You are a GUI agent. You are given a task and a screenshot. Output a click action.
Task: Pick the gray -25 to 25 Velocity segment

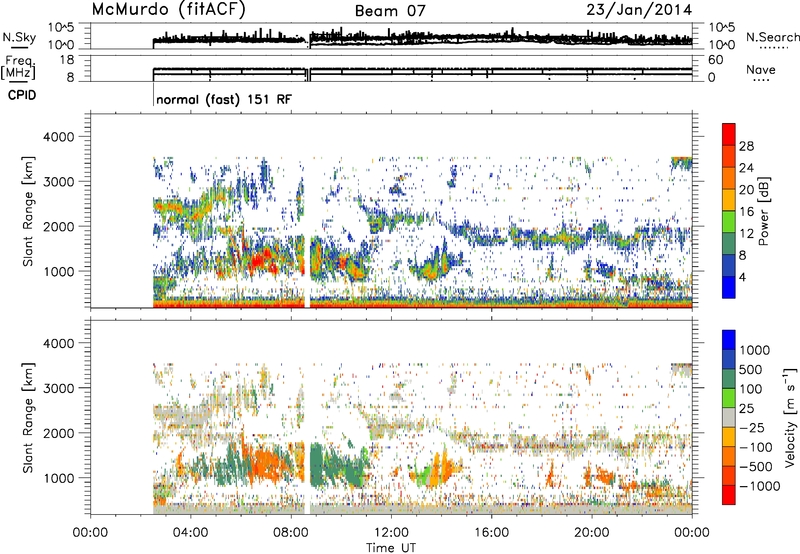click(729, 417)
